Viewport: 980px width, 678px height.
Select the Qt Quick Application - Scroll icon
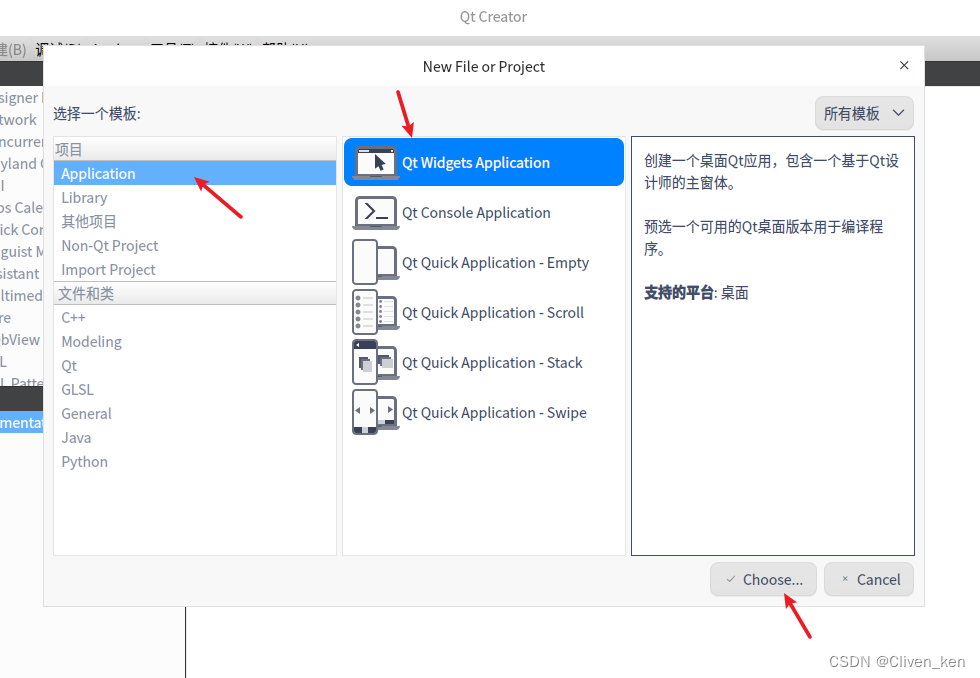(375, 312)
